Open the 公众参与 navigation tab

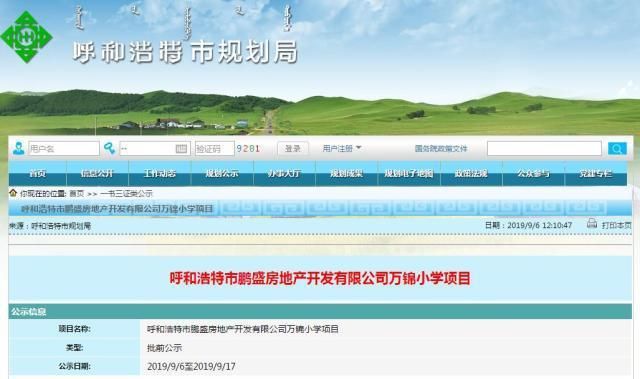pos(533,173)
